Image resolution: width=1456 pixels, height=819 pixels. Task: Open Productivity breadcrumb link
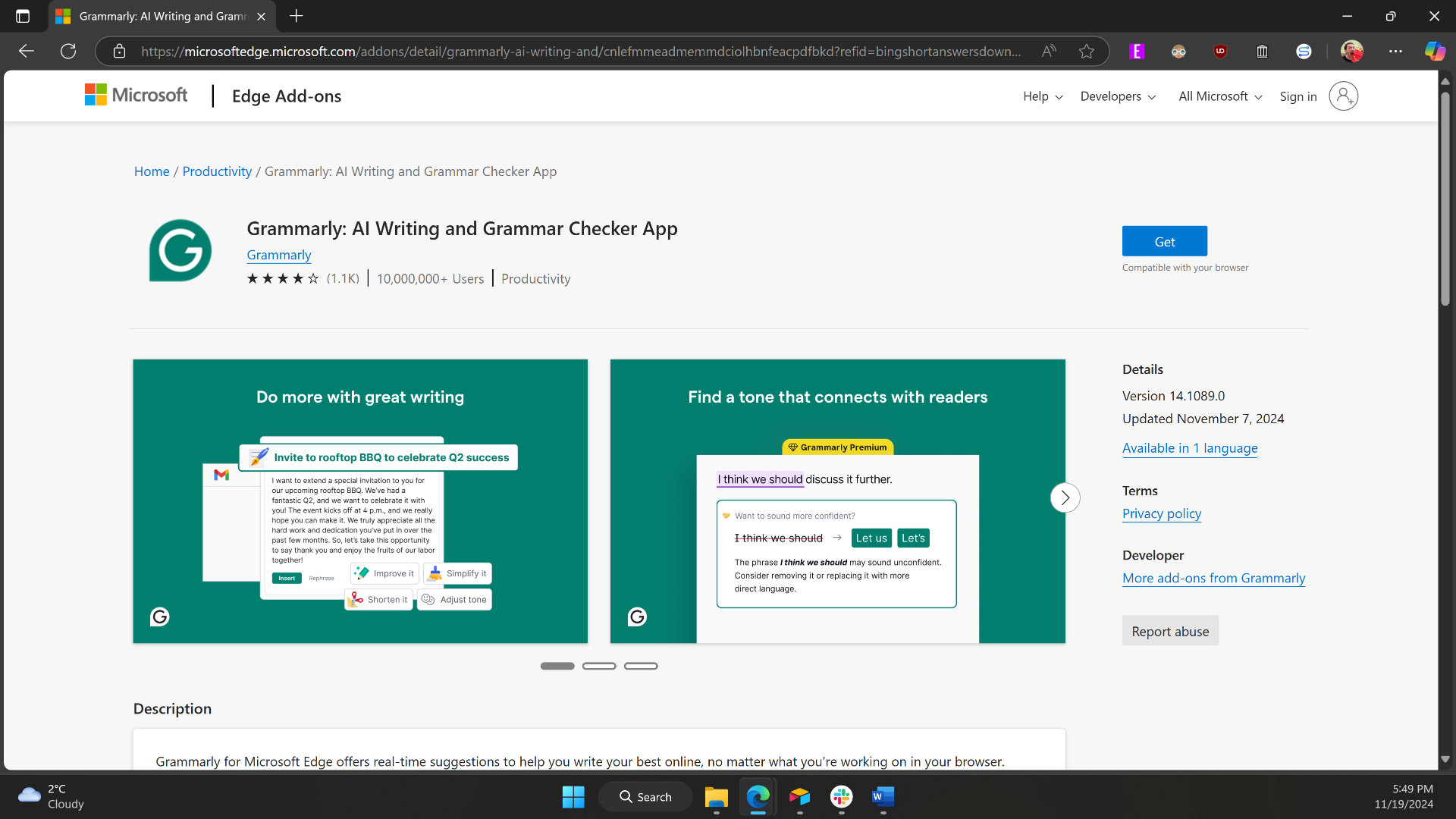tap(217, 171)
